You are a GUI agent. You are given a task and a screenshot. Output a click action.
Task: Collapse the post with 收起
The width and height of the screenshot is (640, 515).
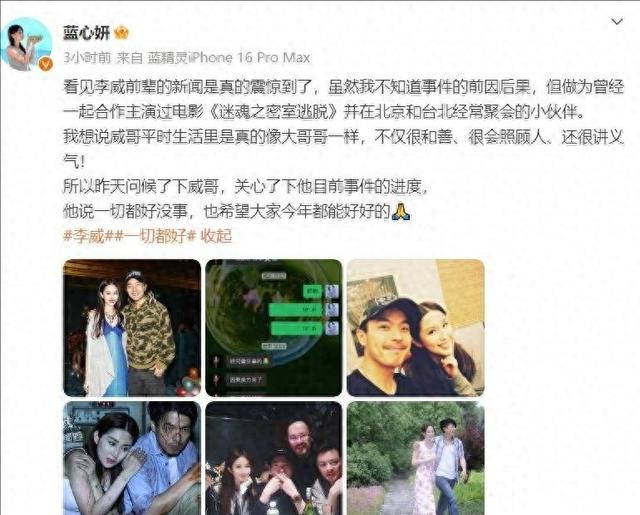point(216,236)
